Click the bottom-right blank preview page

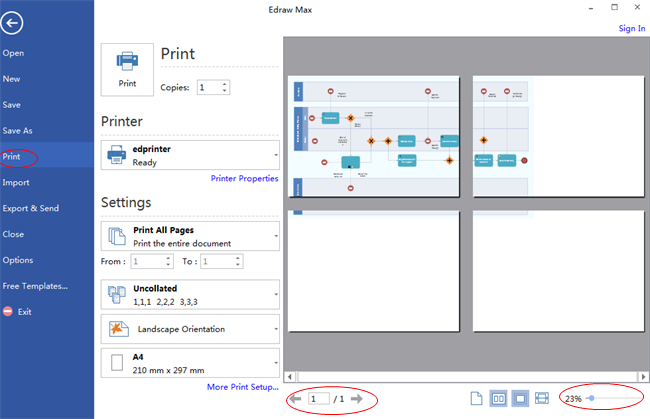[x=558, y=271]
